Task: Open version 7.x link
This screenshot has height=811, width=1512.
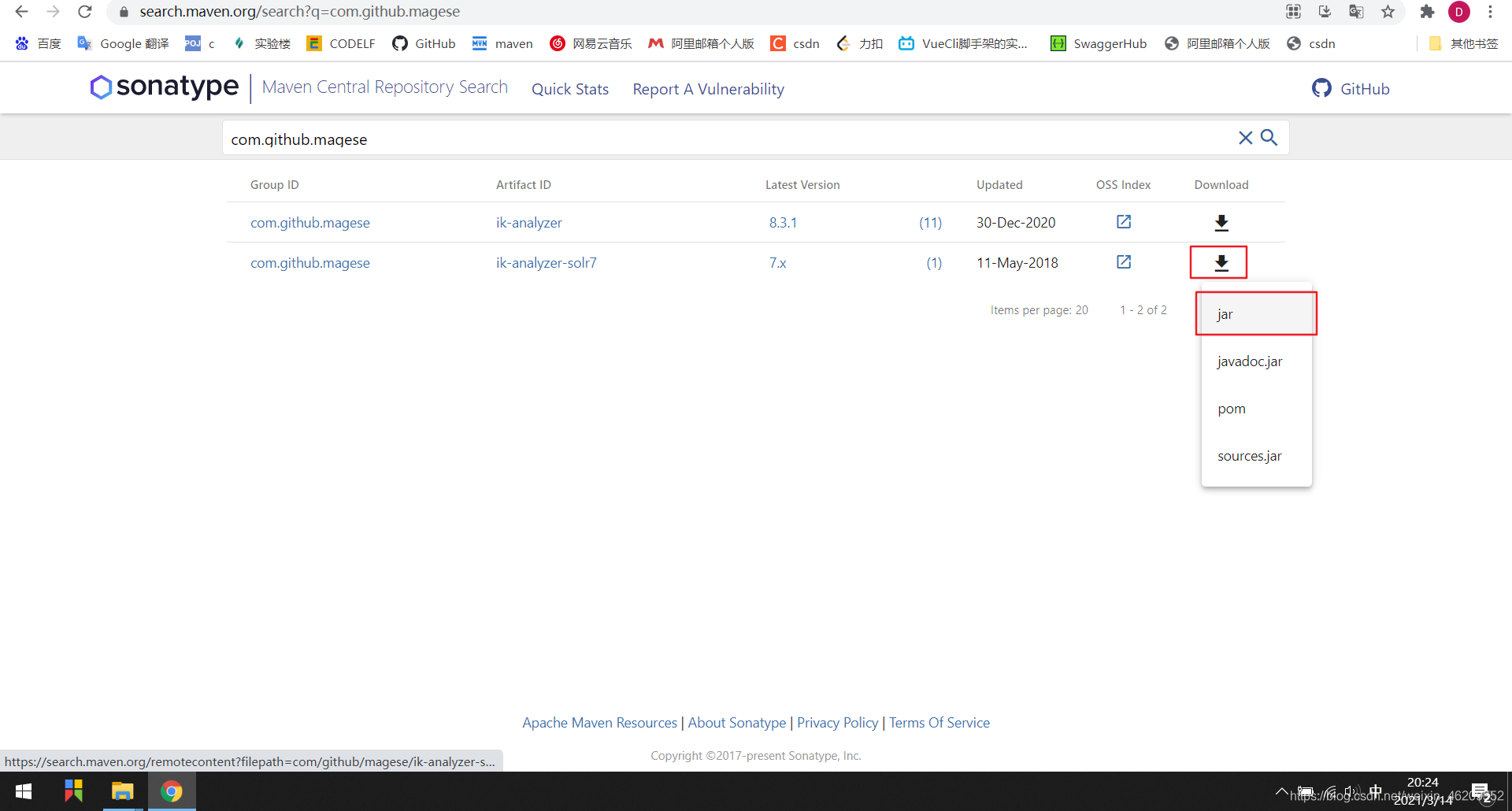Action: click(x=777, y=263)
